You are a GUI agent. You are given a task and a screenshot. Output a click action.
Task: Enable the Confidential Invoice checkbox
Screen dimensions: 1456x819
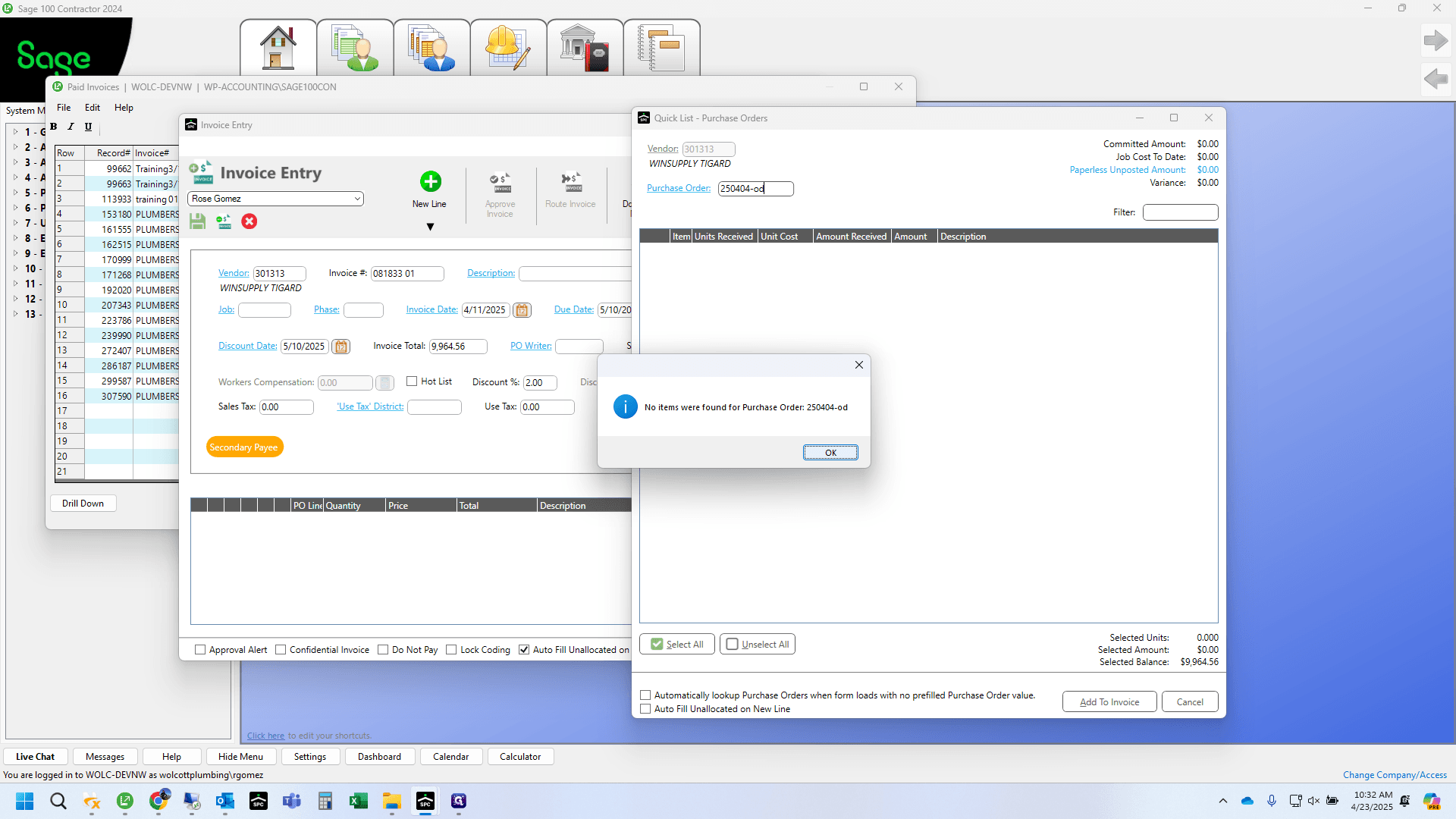click(281, 650)
